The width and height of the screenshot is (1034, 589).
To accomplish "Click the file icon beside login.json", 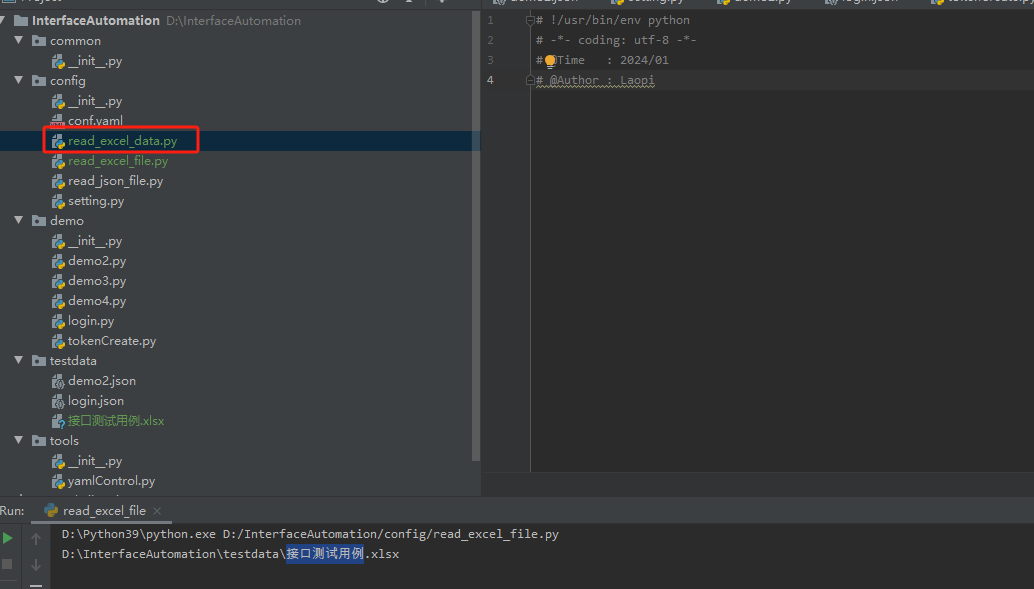I will coord(57,400).
